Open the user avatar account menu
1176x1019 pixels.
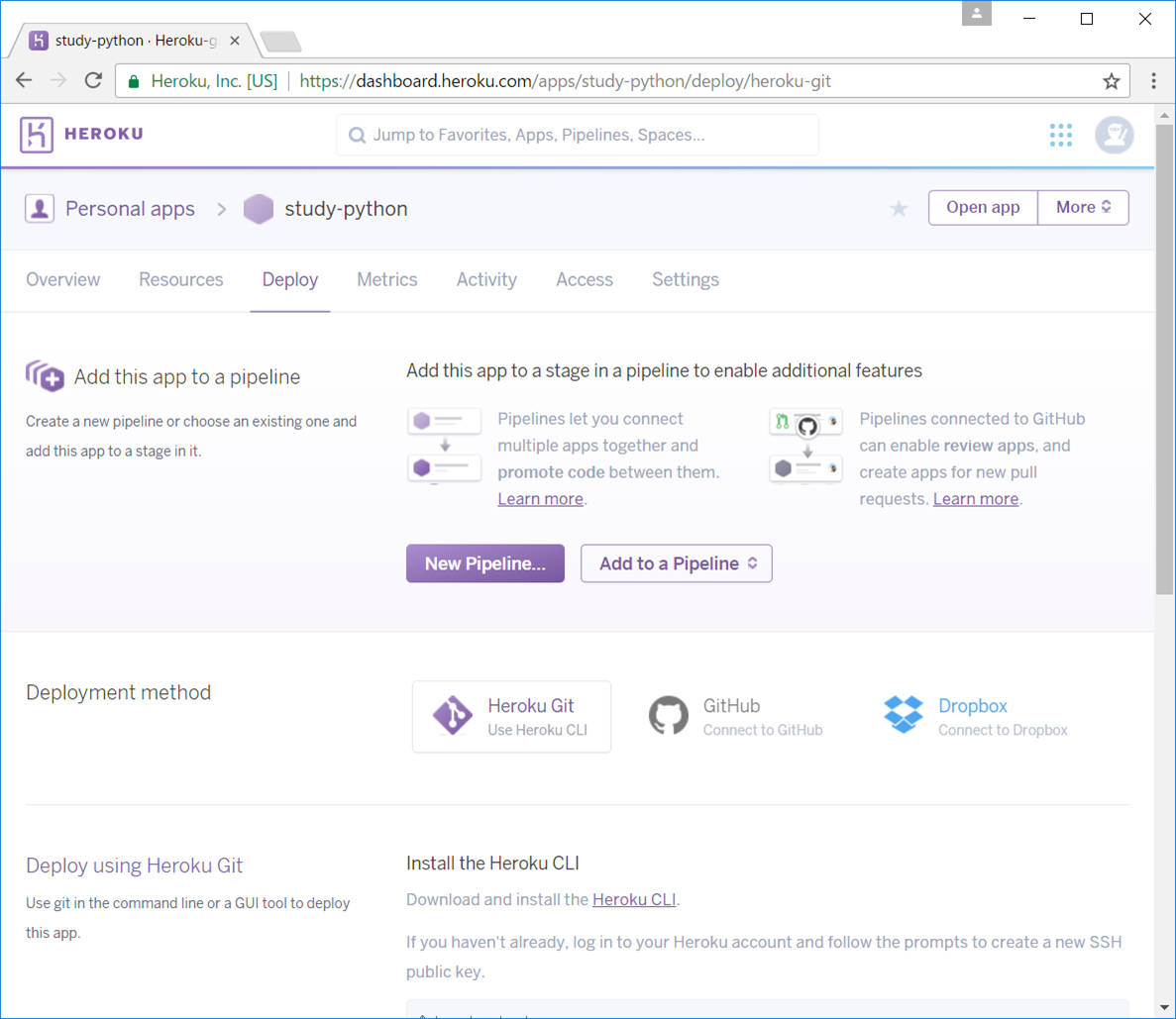(x=1114, y=135)
